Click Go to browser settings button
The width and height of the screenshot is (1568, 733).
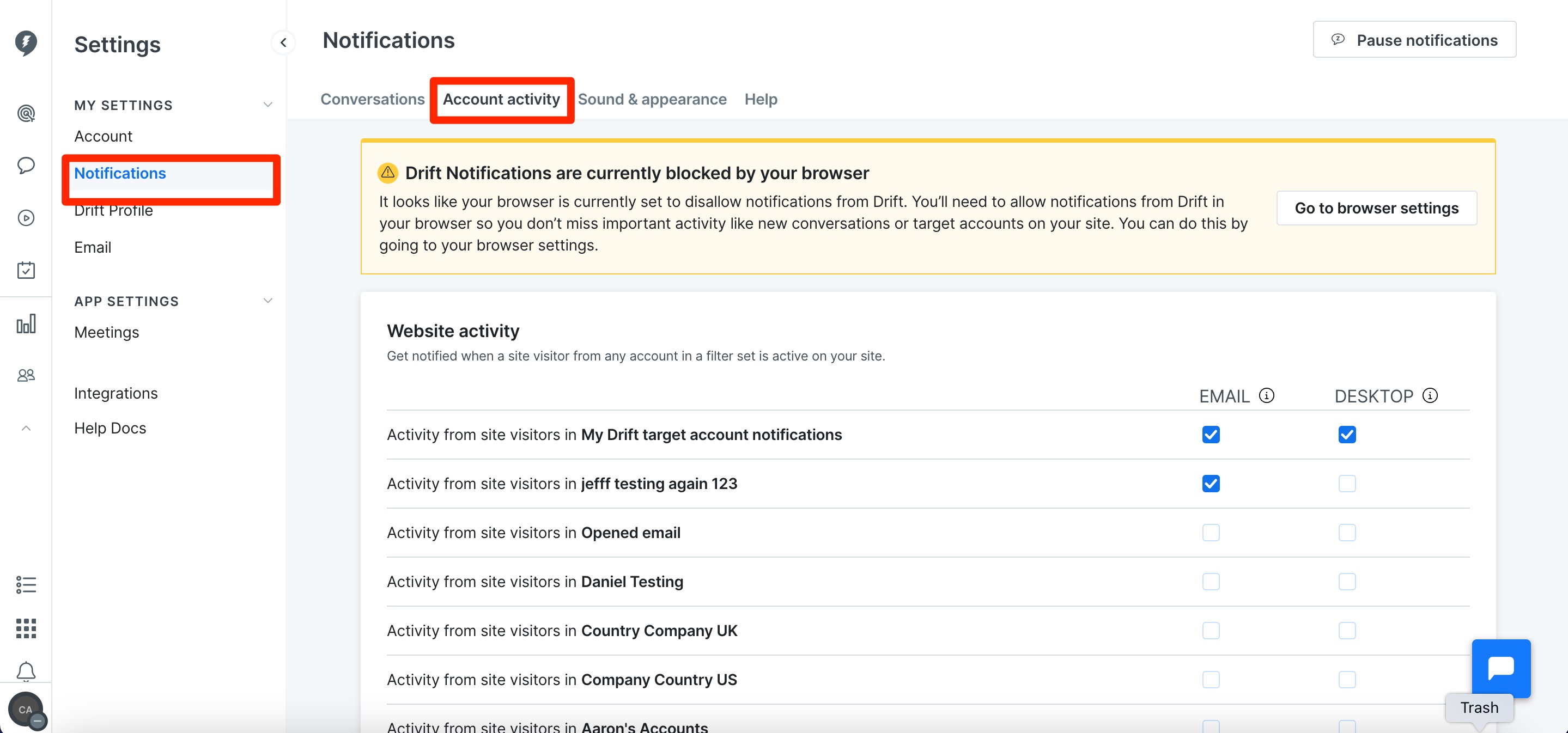click(1376, 208)
